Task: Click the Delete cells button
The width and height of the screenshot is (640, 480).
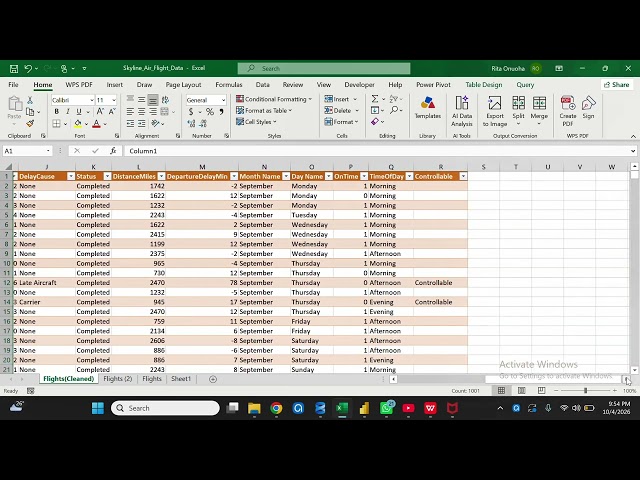Action: coord(342,111)
